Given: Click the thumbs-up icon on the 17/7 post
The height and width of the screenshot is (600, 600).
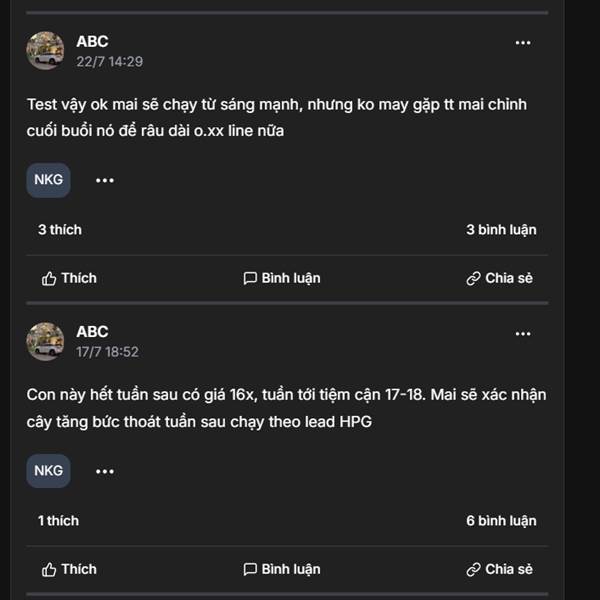Looking at the screenshot, I should click(x=49, y=569).
